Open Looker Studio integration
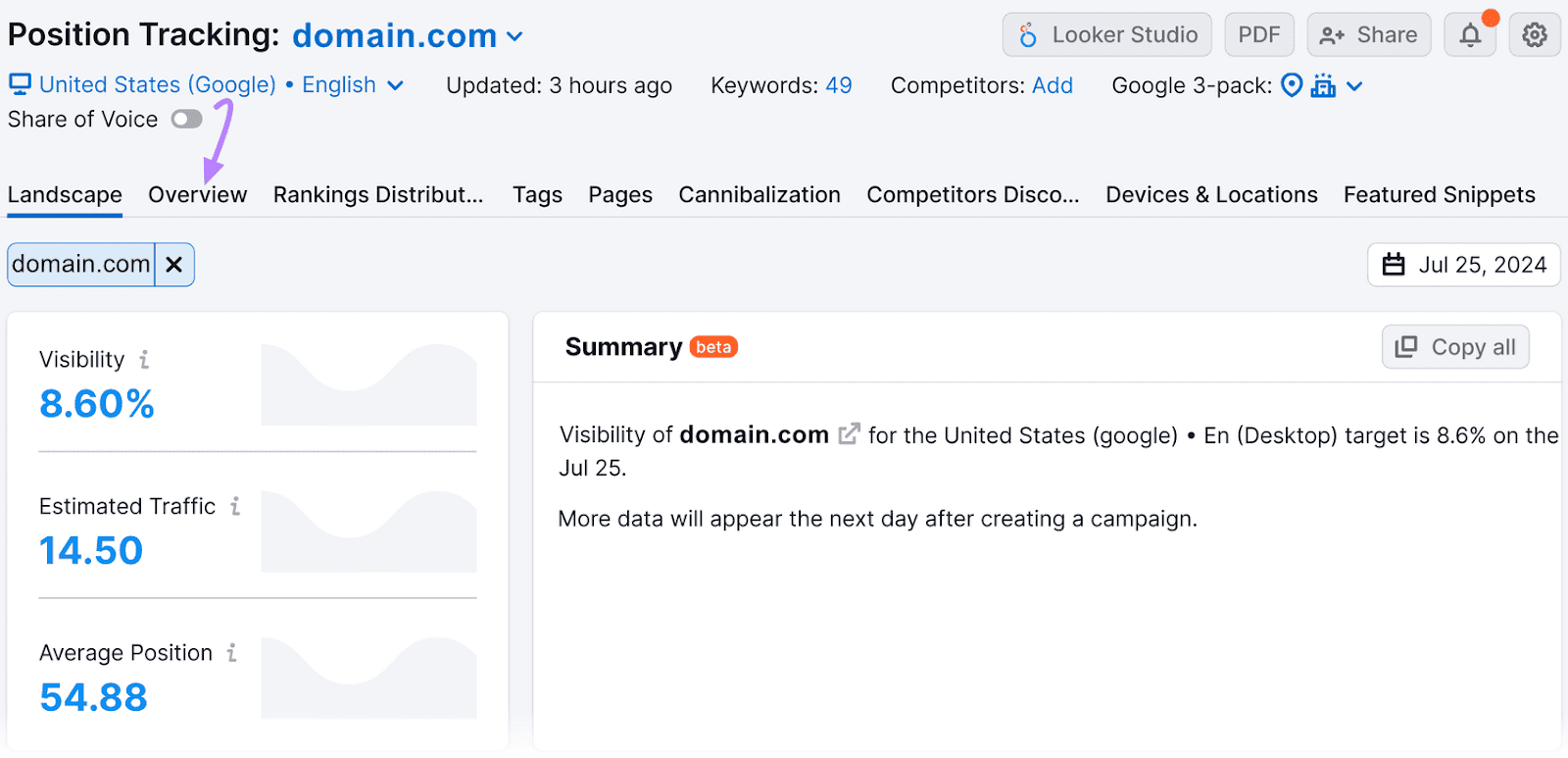 tap(1107, 35)
